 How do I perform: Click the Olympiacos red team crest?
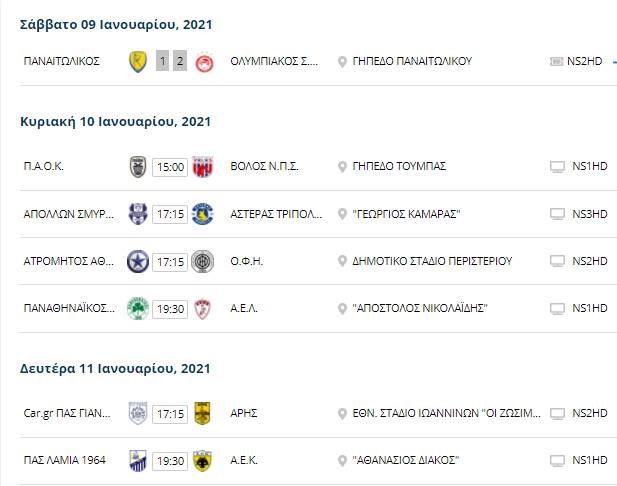click(204, 61)
